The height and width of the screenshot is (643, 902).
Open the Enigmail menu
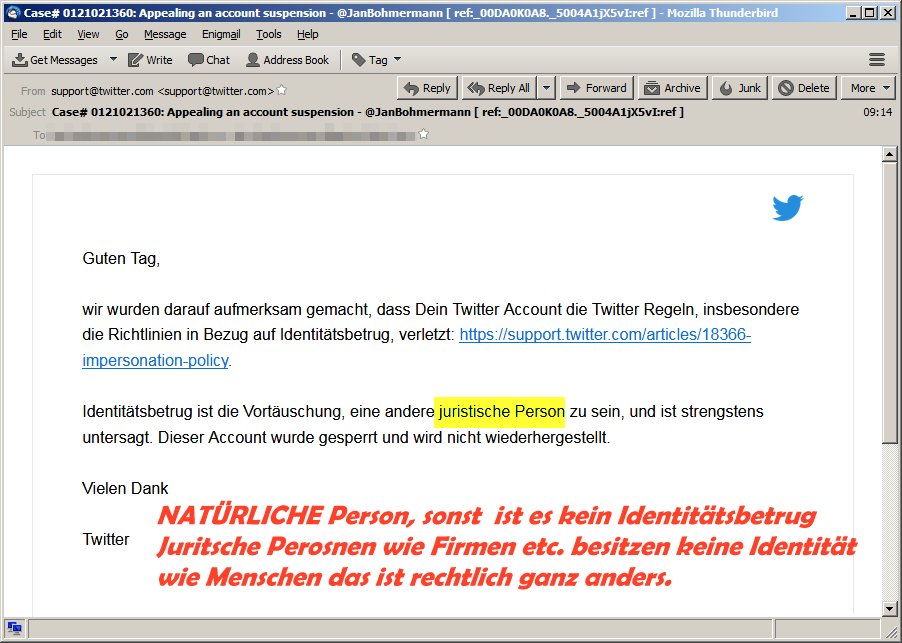coord(221,35)
